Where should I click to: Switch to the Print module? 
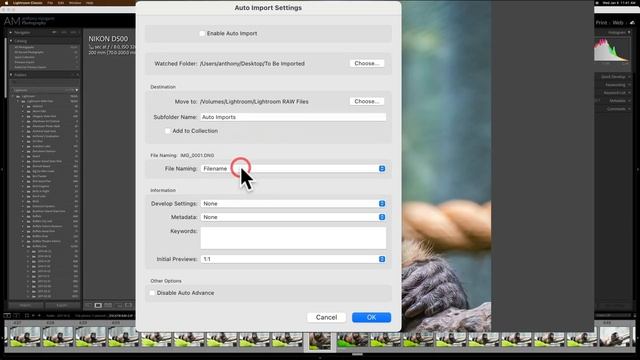click(x=601, y=23)
